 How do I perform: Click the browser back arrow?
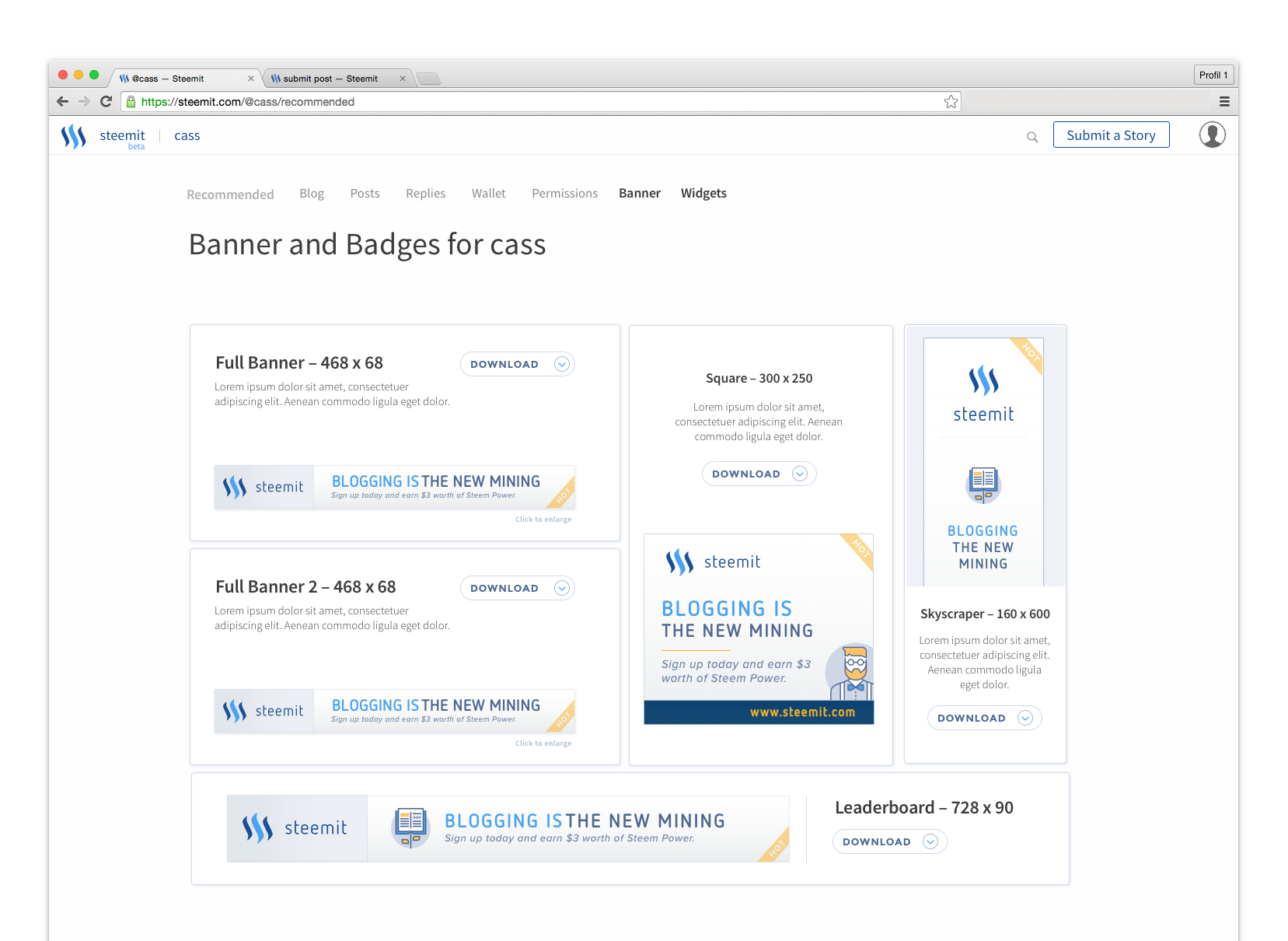pyautogui.click(x=63, y=101)
